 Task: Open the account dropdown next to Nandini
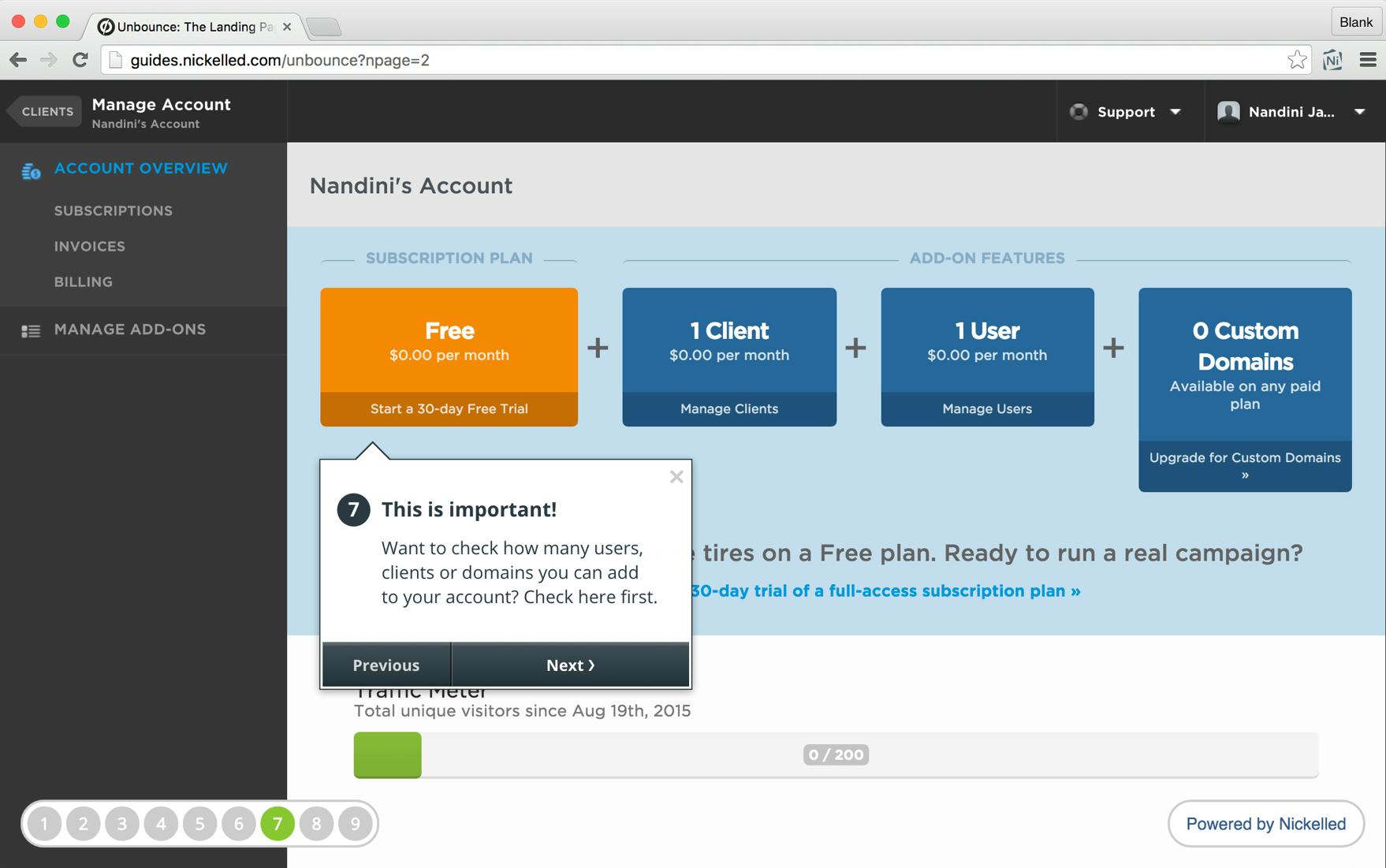pos(1361,112)
